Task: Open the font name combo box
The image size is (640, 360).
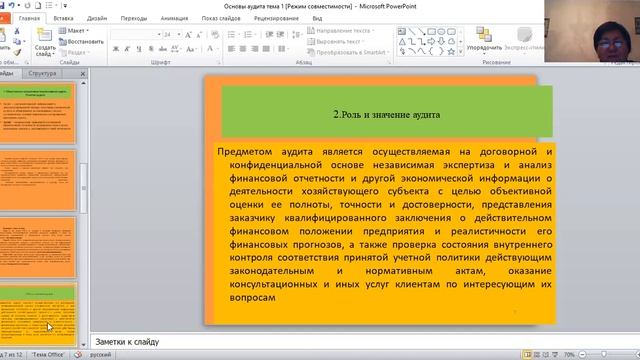Action: (x=136, y=35)
